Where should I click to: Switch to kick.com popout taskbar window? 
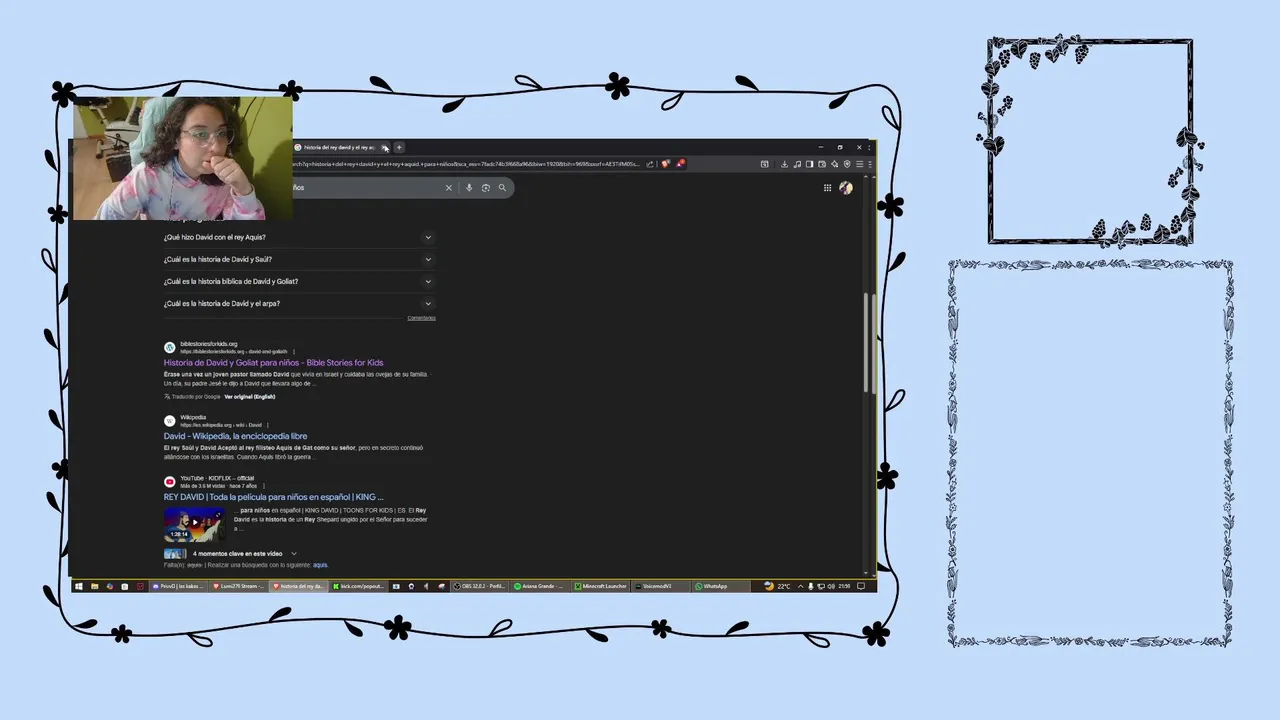(358, 586)
